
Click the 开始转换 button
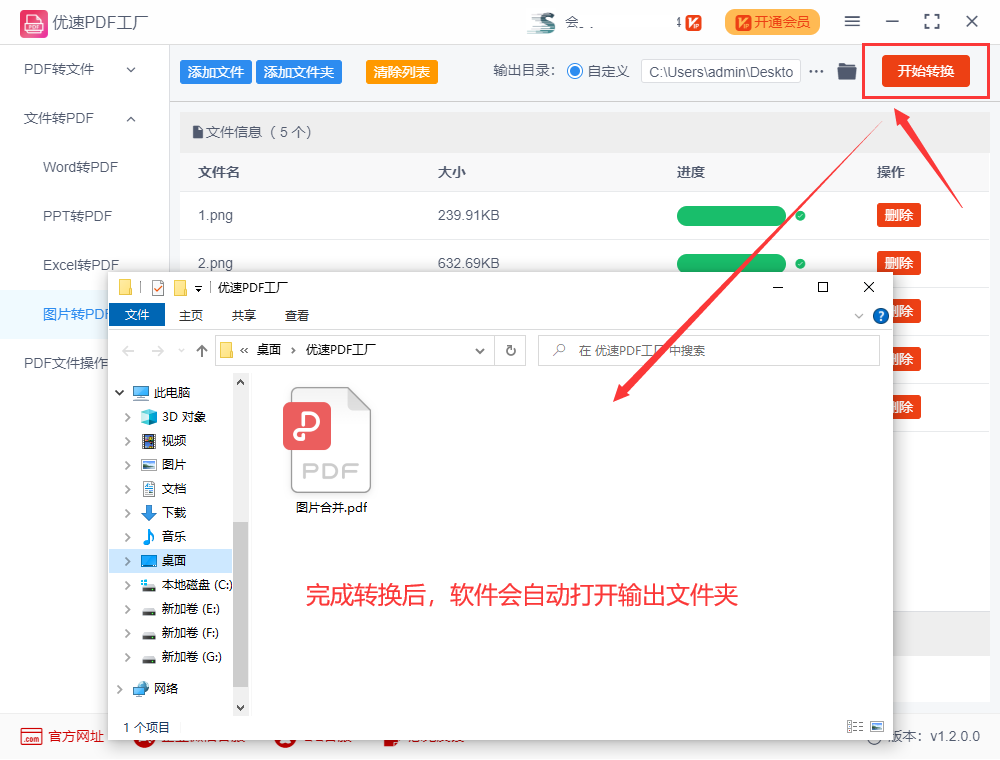click(926, 71)
